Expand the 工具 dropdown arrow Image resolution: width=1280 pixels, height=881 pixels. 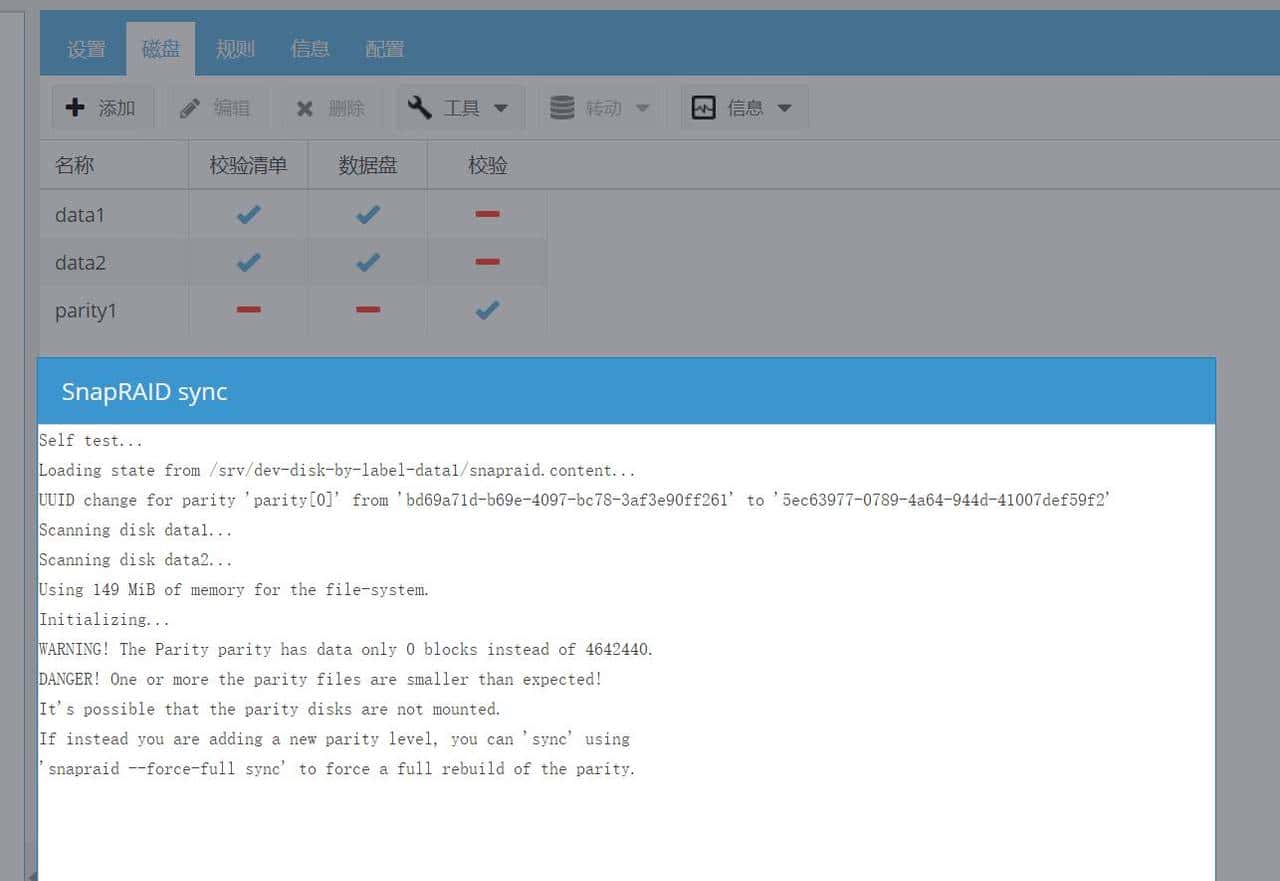(501, 108)
